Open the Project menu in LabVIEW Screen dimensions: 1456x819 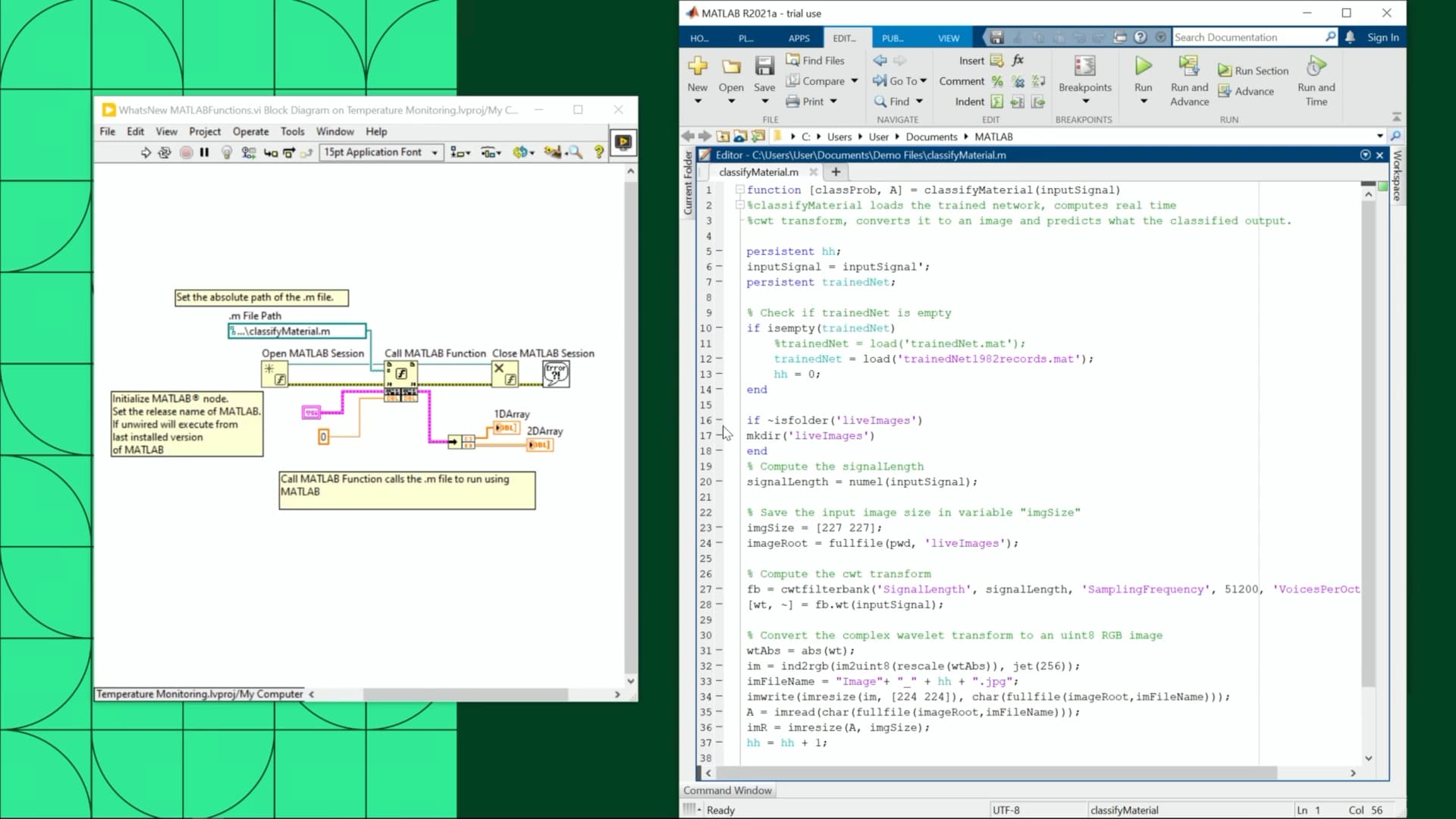coord(205,131)
